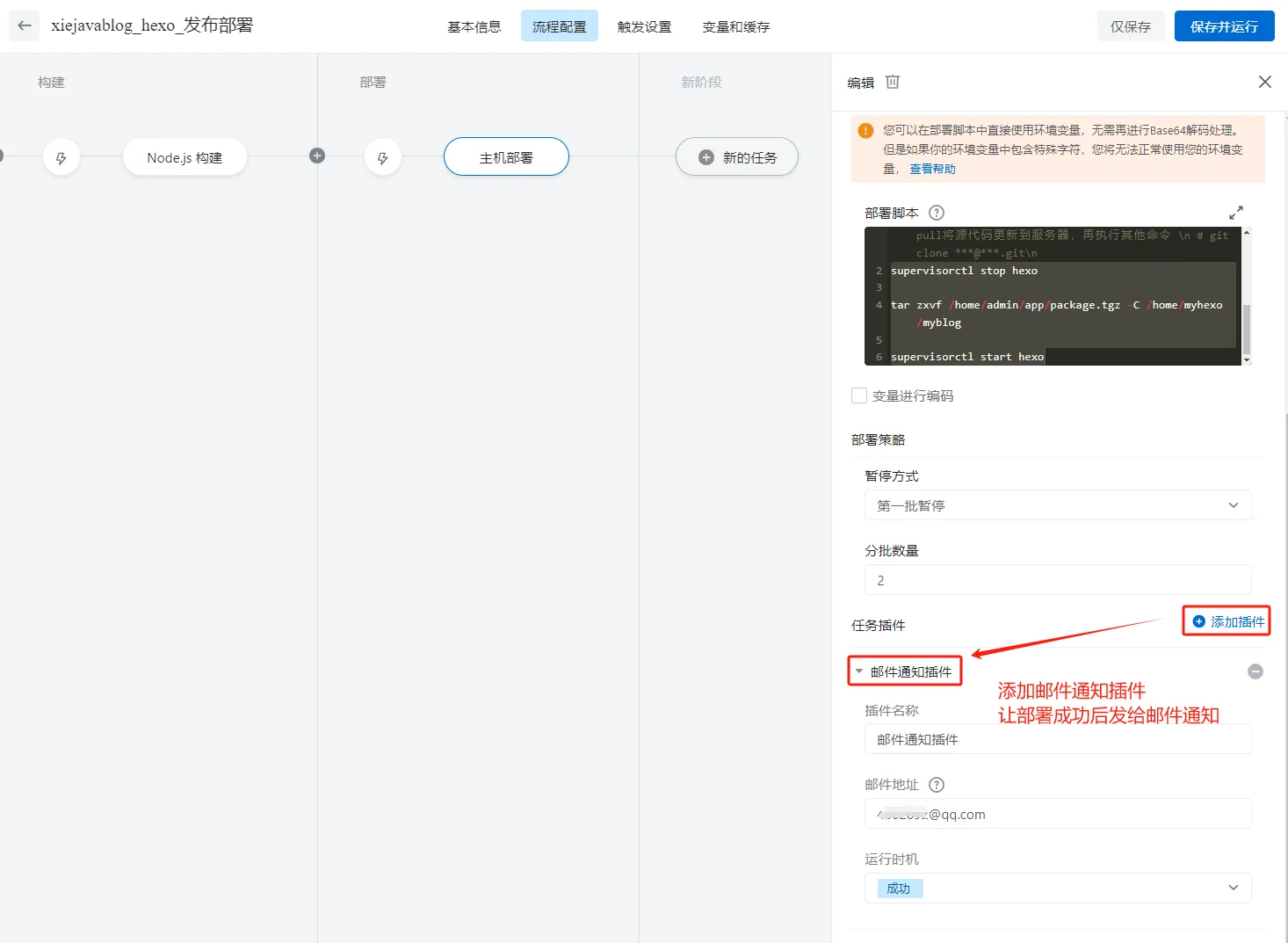Screen dimensions: 1288x943
Task: Expand the 部署脚本 editor to fullscreen
Action: 1236,212
